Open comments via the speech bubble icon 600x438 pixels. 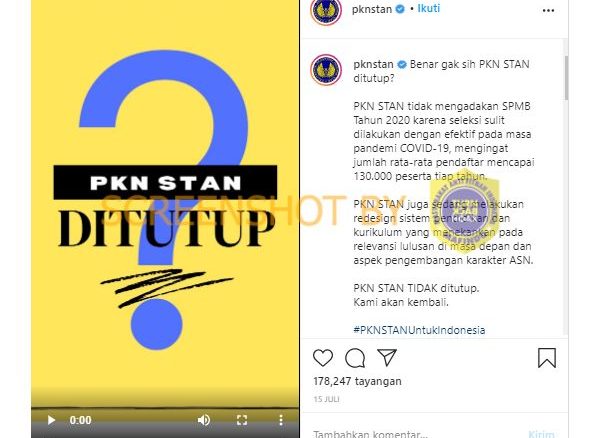(355, 358)
